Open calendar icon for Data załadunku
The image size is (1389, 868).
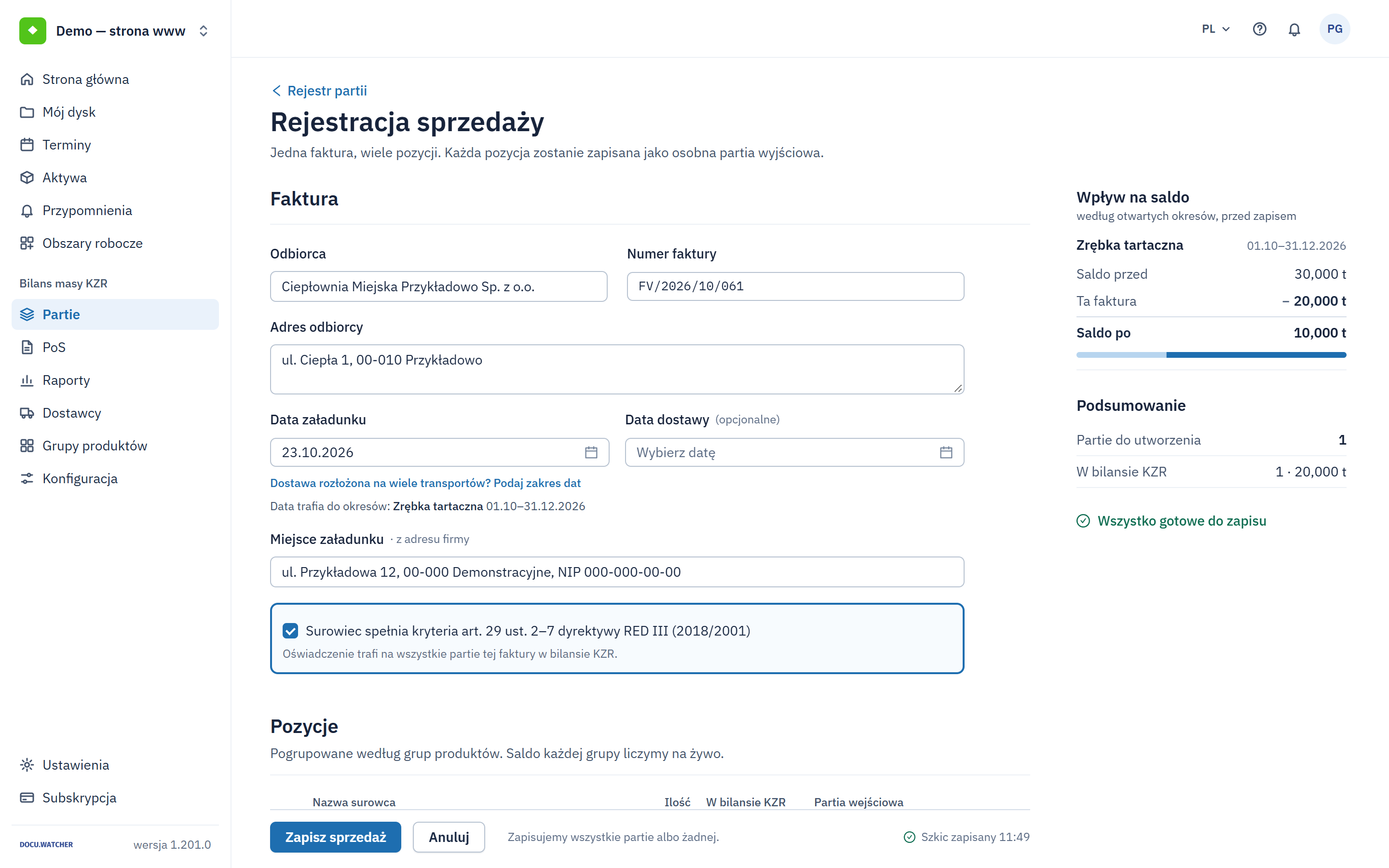tap(591, 452)
